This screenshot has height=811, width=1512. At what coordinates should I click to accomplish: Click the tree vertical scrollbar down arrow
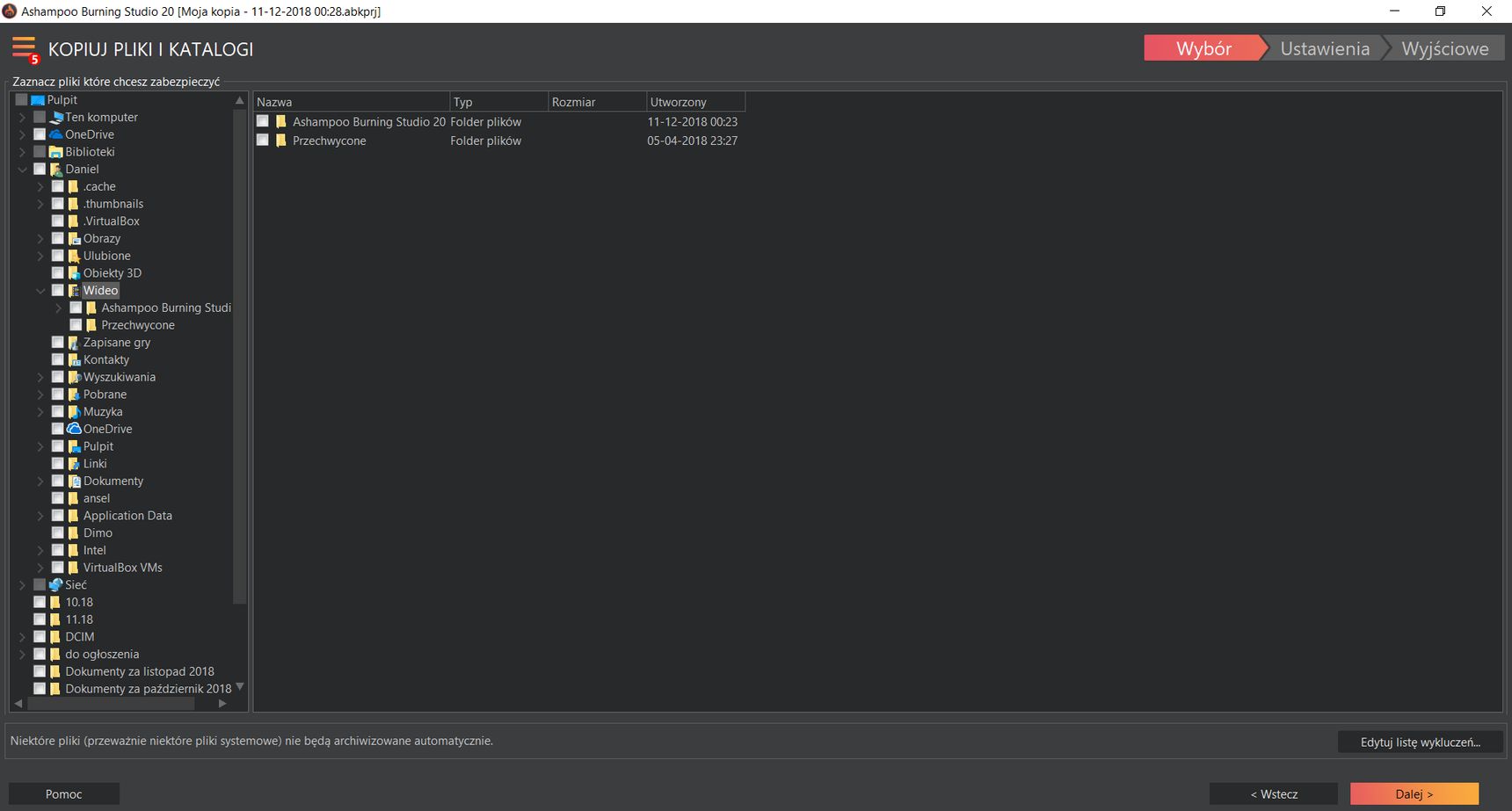tap(239, 687)
